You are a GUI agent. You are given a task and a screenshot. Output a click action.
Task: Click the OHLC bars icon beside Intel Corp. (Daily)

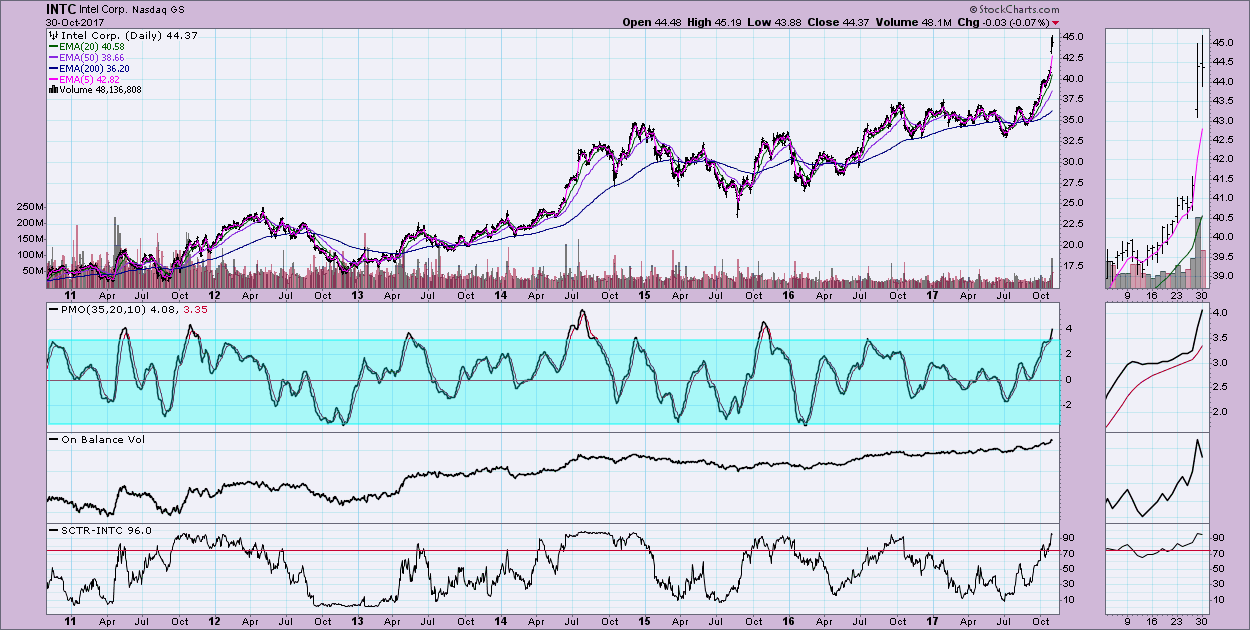pos(53,35)
